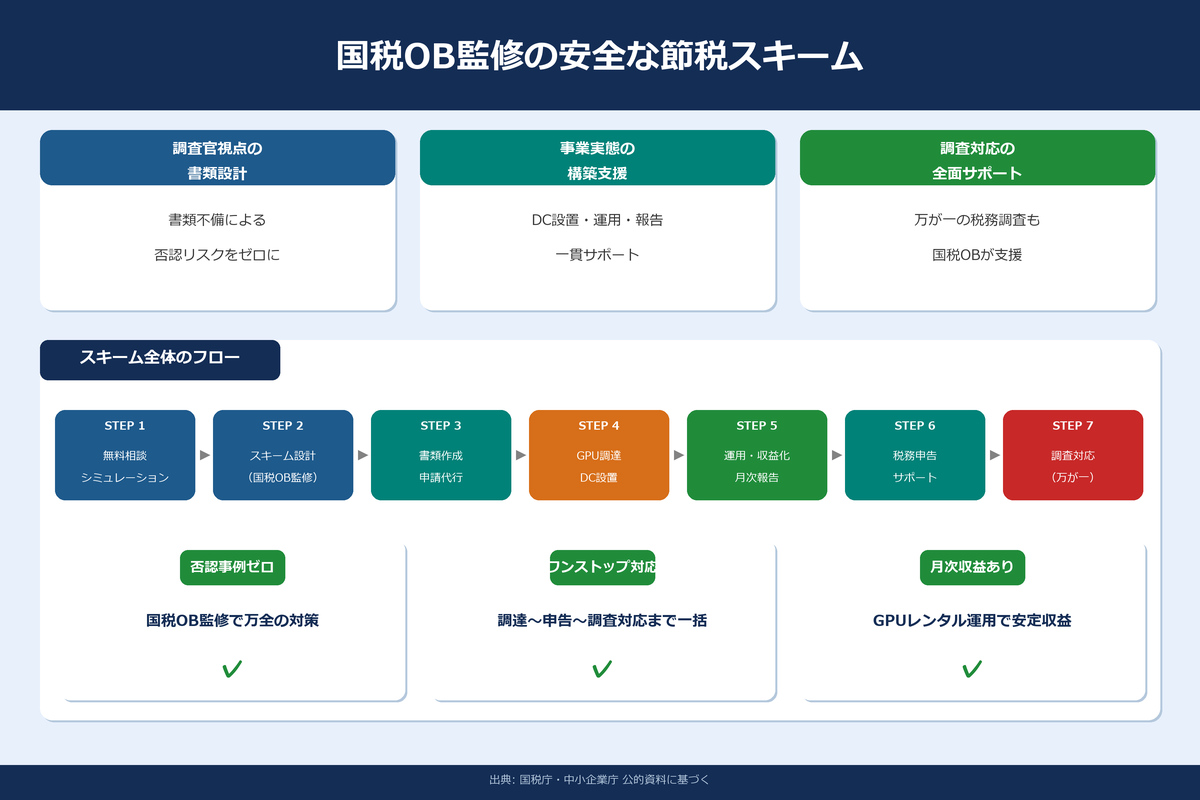Click the arrow between STEP 6 and STEP 7

(995, 455)
